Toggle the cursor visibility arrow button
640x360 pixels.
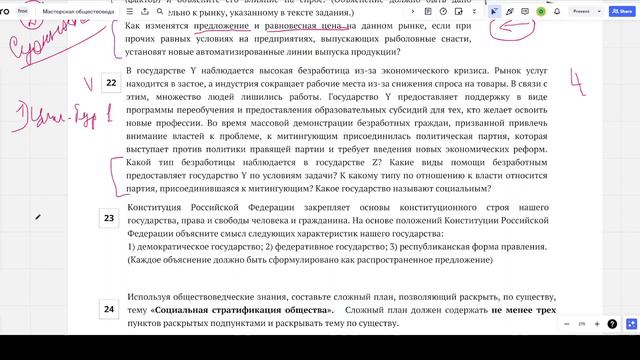(494, 11)
